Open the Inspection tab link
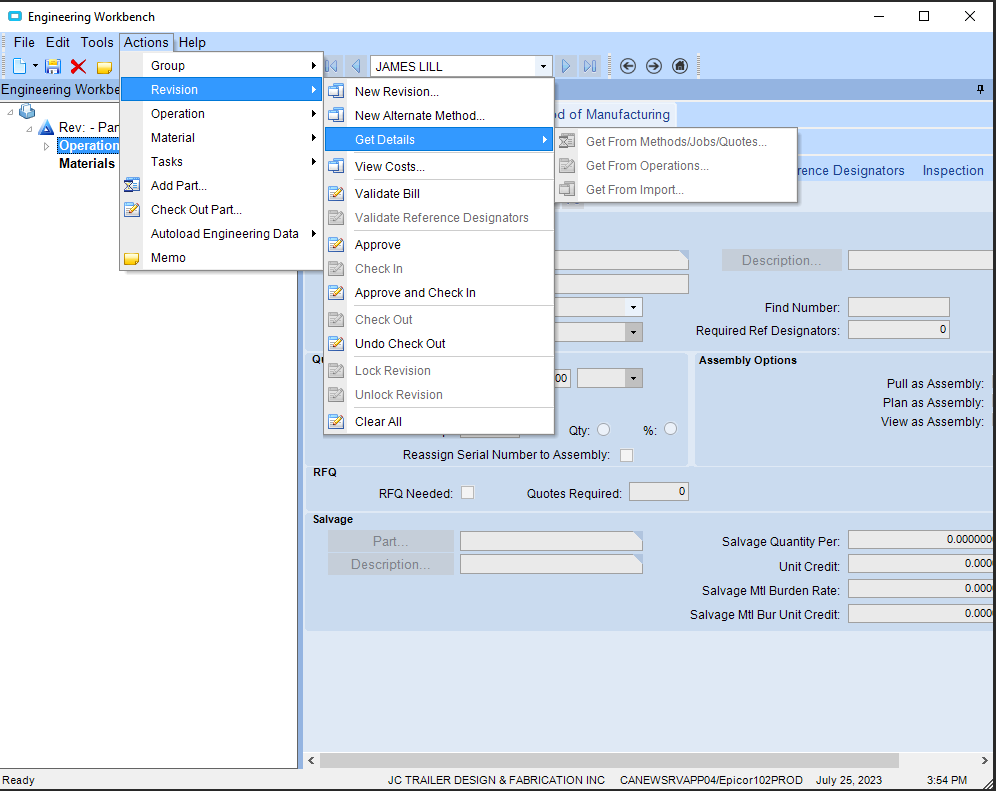Image resolution: width=996 pixels, height=791 pixels. (952, 170)
